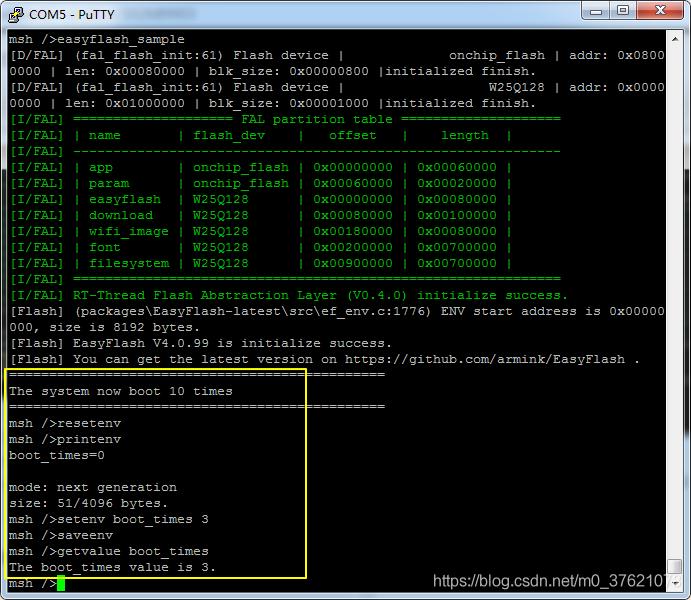Click the 'download' partition name

click(x=121, y=215)
